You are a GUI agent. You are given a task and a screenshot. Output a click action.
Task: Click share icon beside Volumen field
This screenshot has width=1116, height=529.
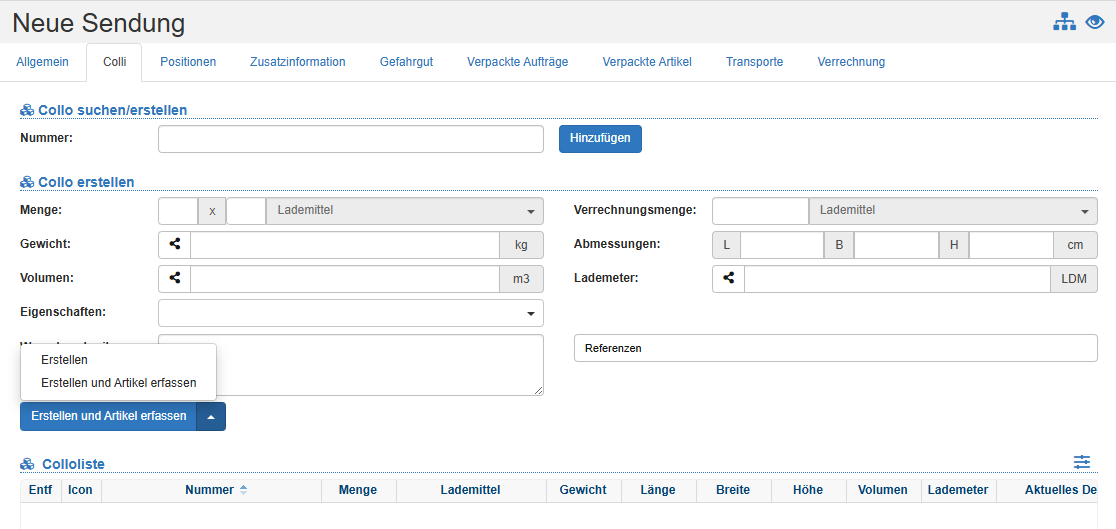(174, 279)
